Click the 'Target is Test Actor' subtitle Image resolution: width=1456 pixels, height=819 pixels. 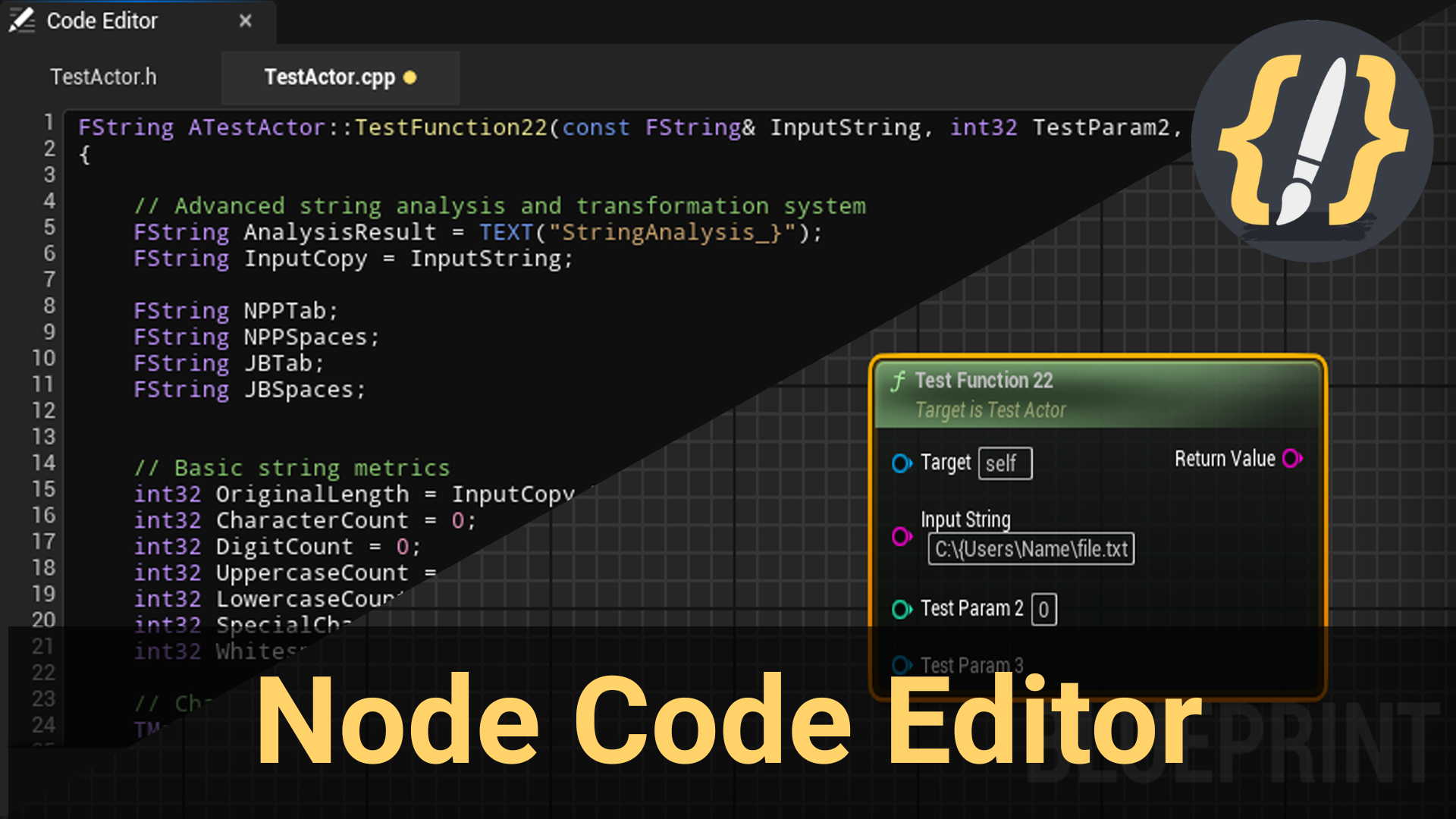click(x=990, y=410)
